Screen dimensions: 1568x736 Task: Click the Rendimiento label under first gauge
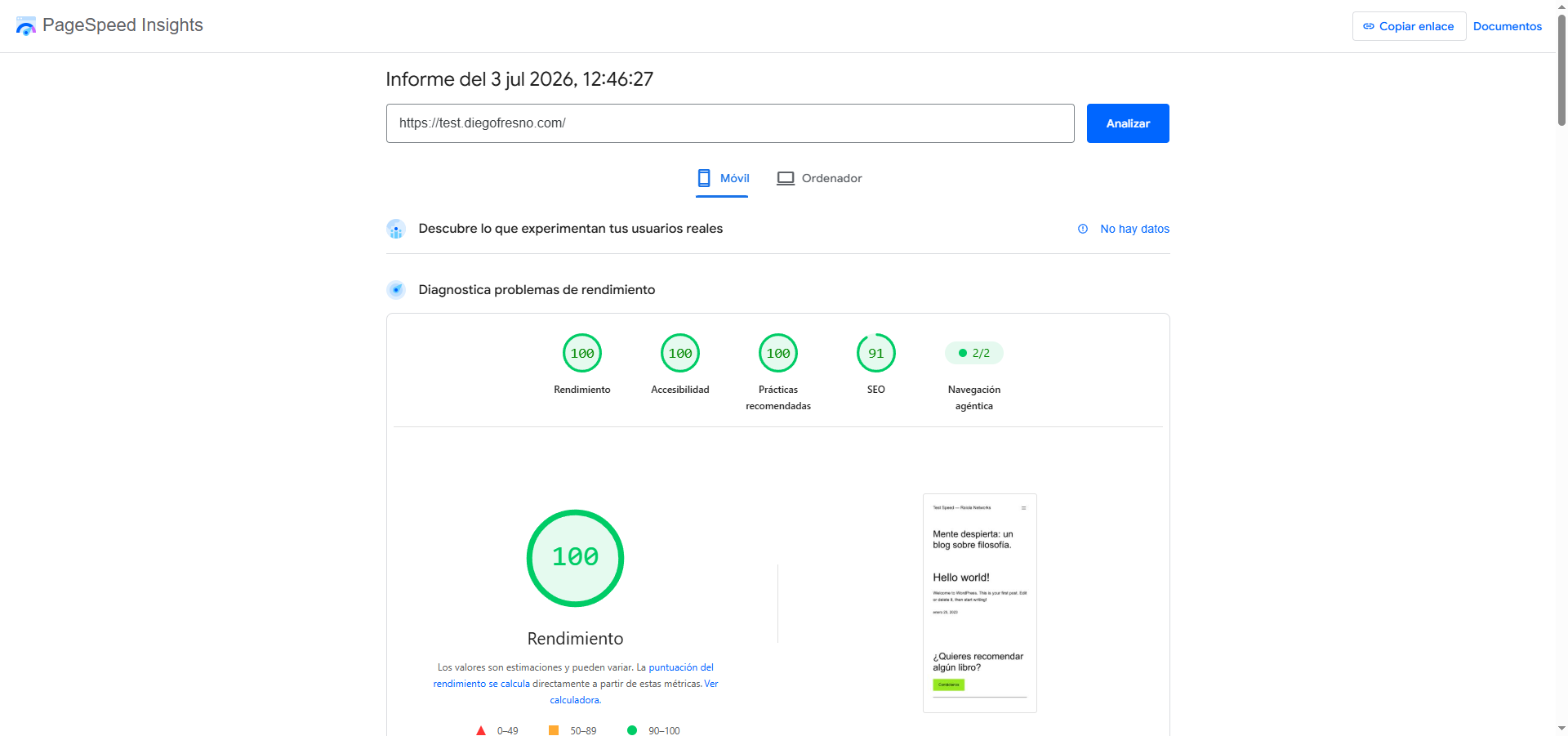click(582, 390)
